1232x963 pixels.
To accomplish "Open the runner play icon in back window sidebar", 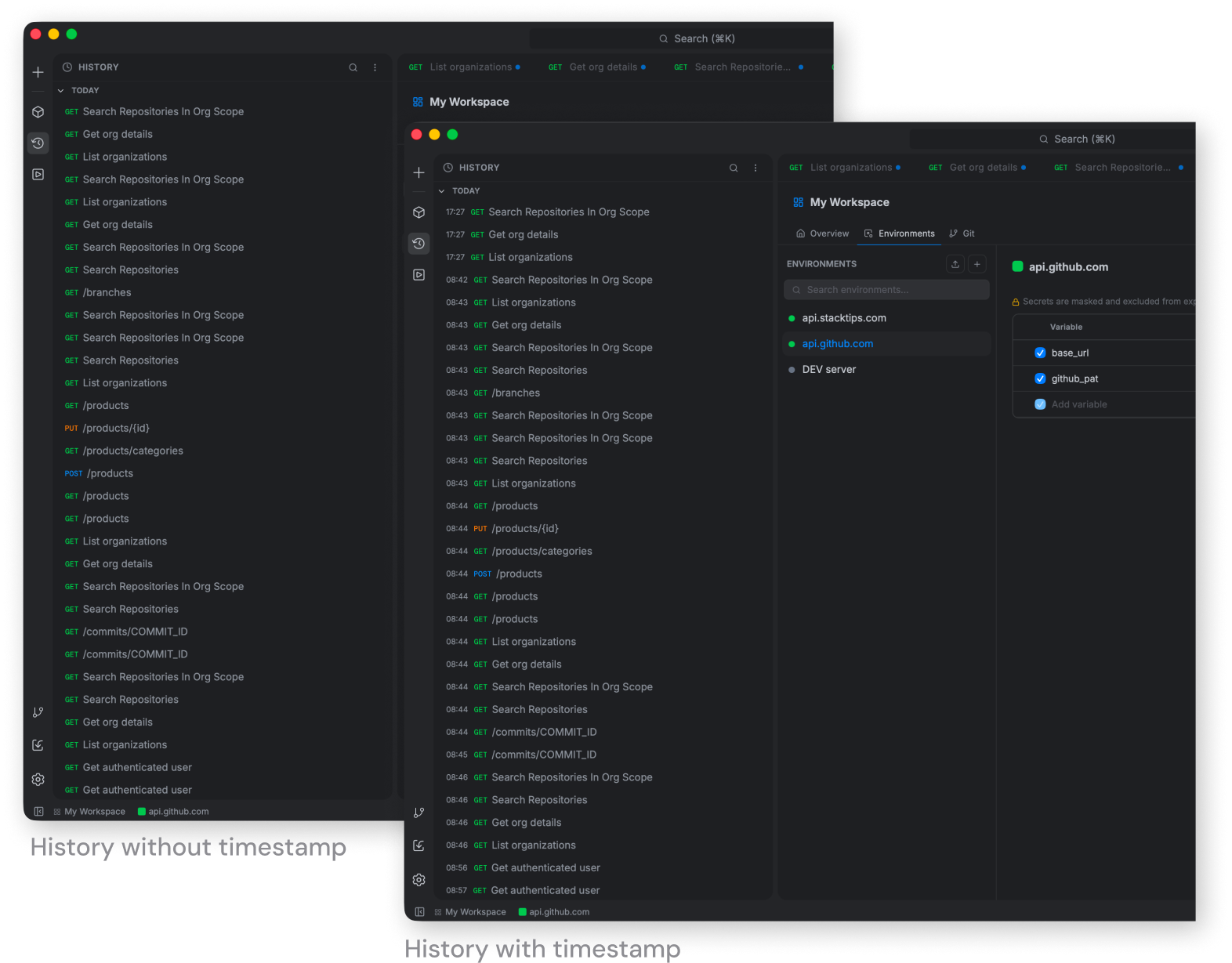I will click(38, 175).
